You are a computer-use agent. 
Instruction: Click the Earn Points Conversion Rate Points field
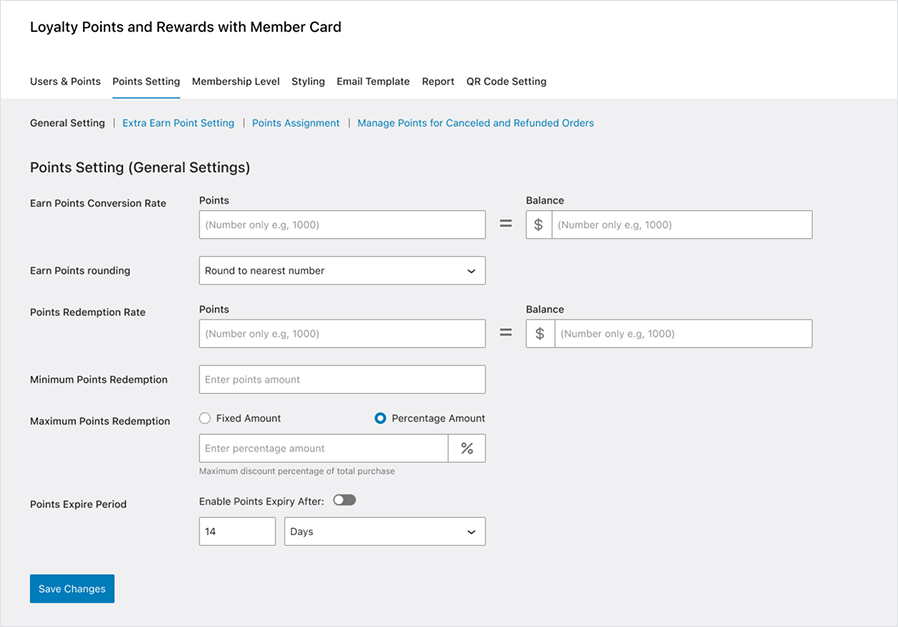pyautogui.click(x=342, y=225)
